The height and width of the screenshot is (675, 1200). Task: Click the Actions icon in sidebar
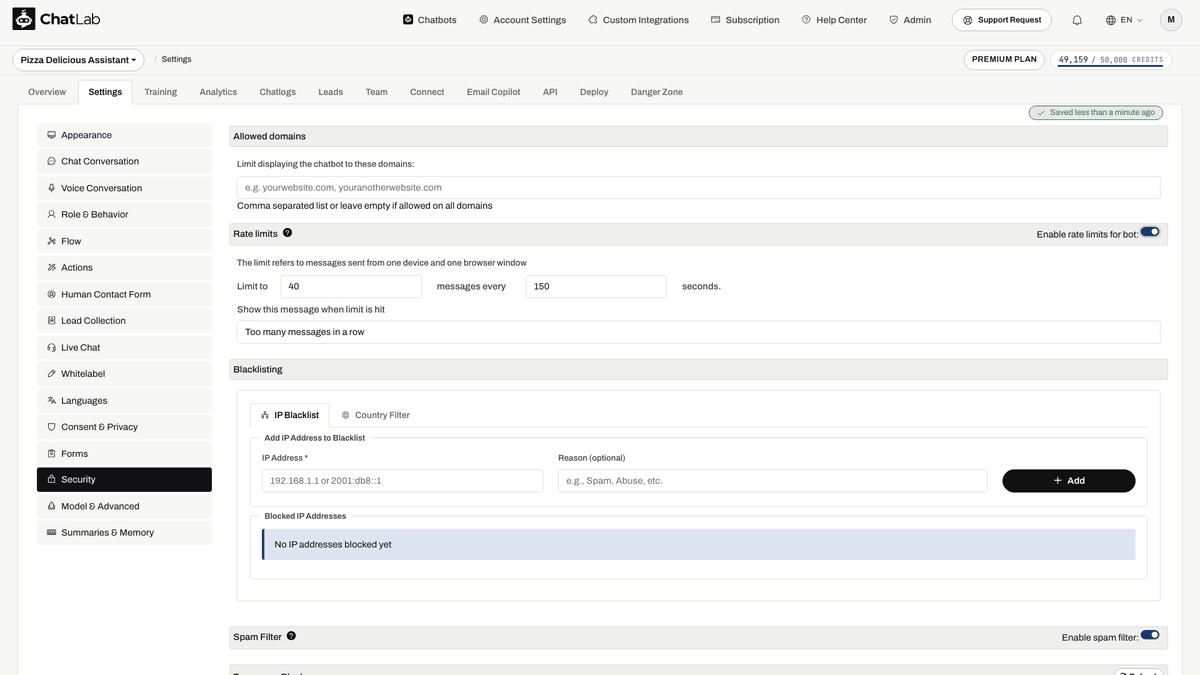tap(51, 267)
